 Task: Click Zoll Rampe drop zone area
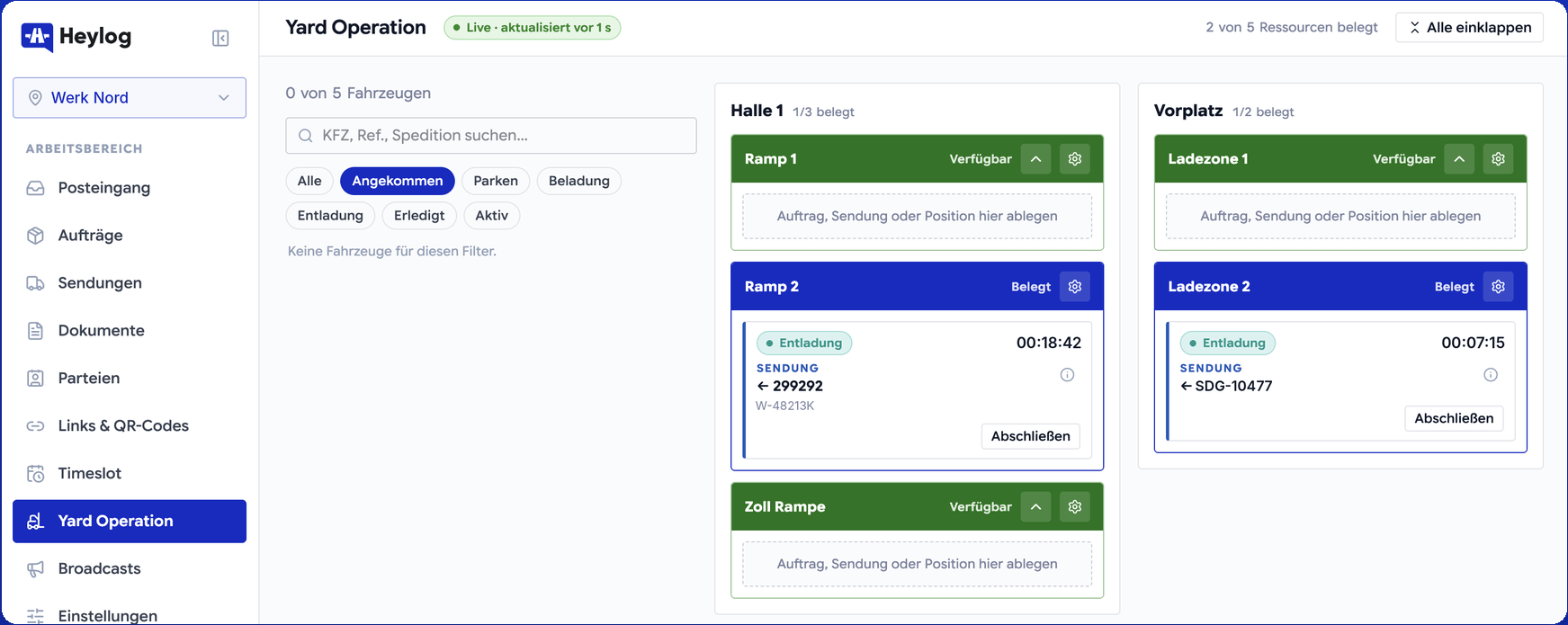point(917,565)
